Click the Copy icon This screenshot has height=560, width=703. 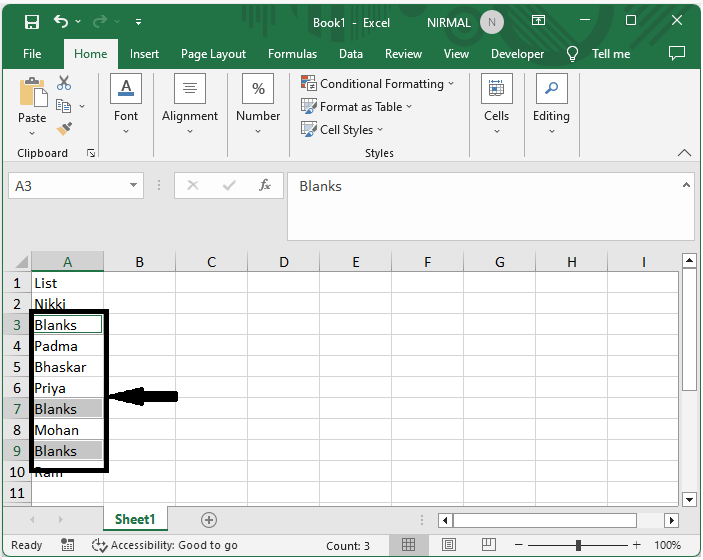click(x=63, y=106)
